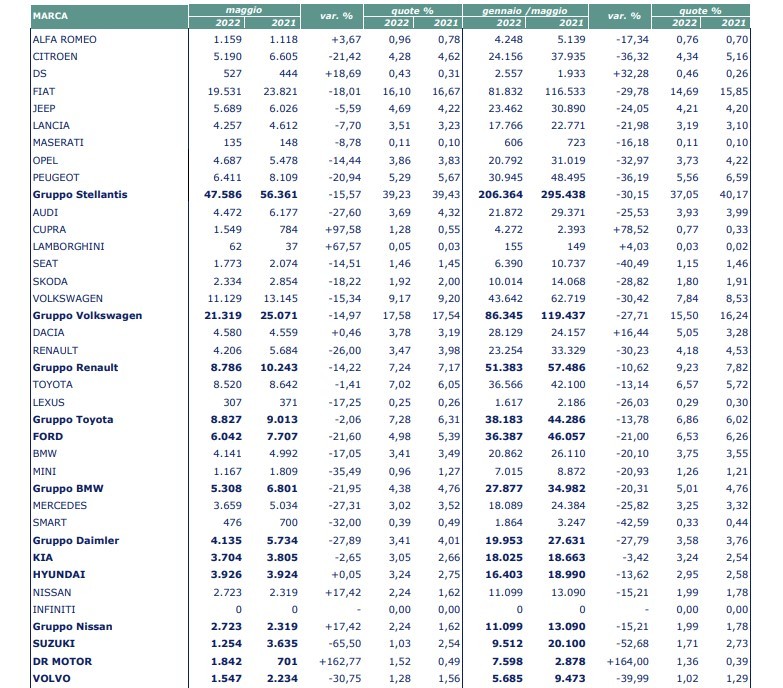The width and height of the screenshot is (783, 688).
Task: Select the DR MOTOR row label
Action: [x=62, y=661]
